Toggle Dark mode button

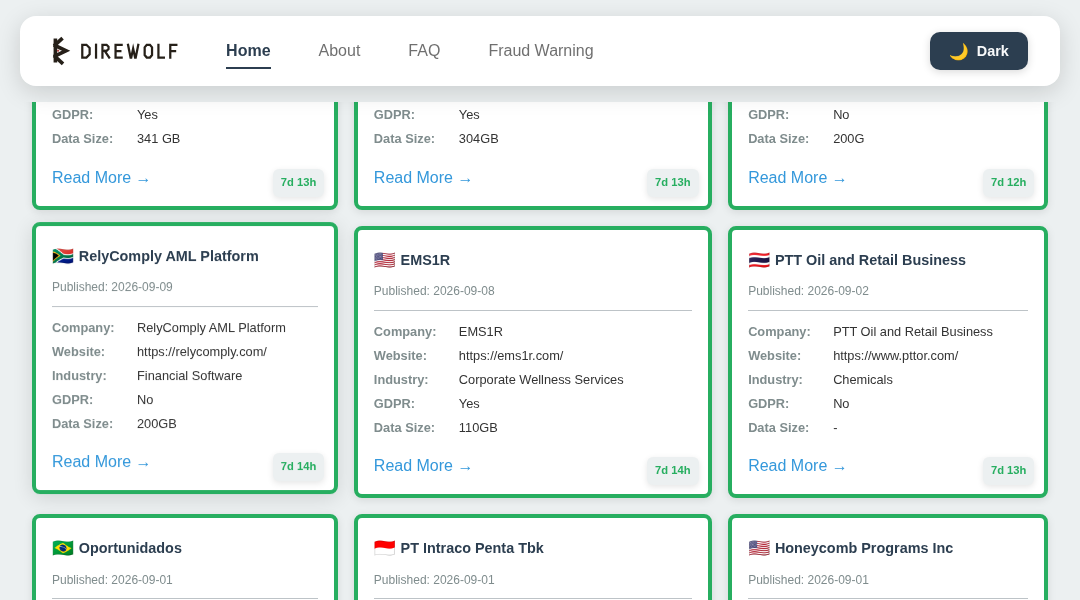[978, 51]
